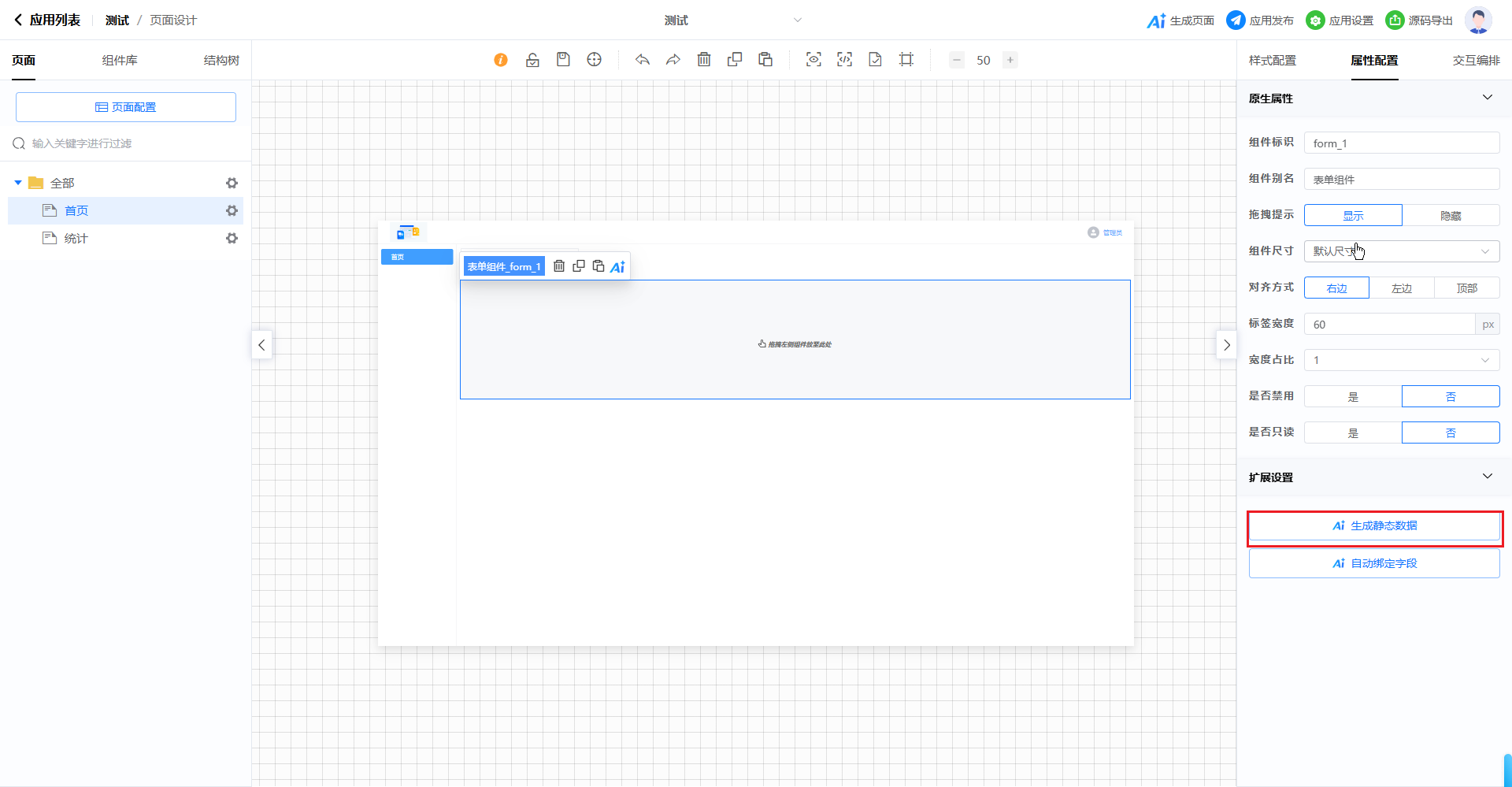Click the orange info icon in the toolbar

501,60
